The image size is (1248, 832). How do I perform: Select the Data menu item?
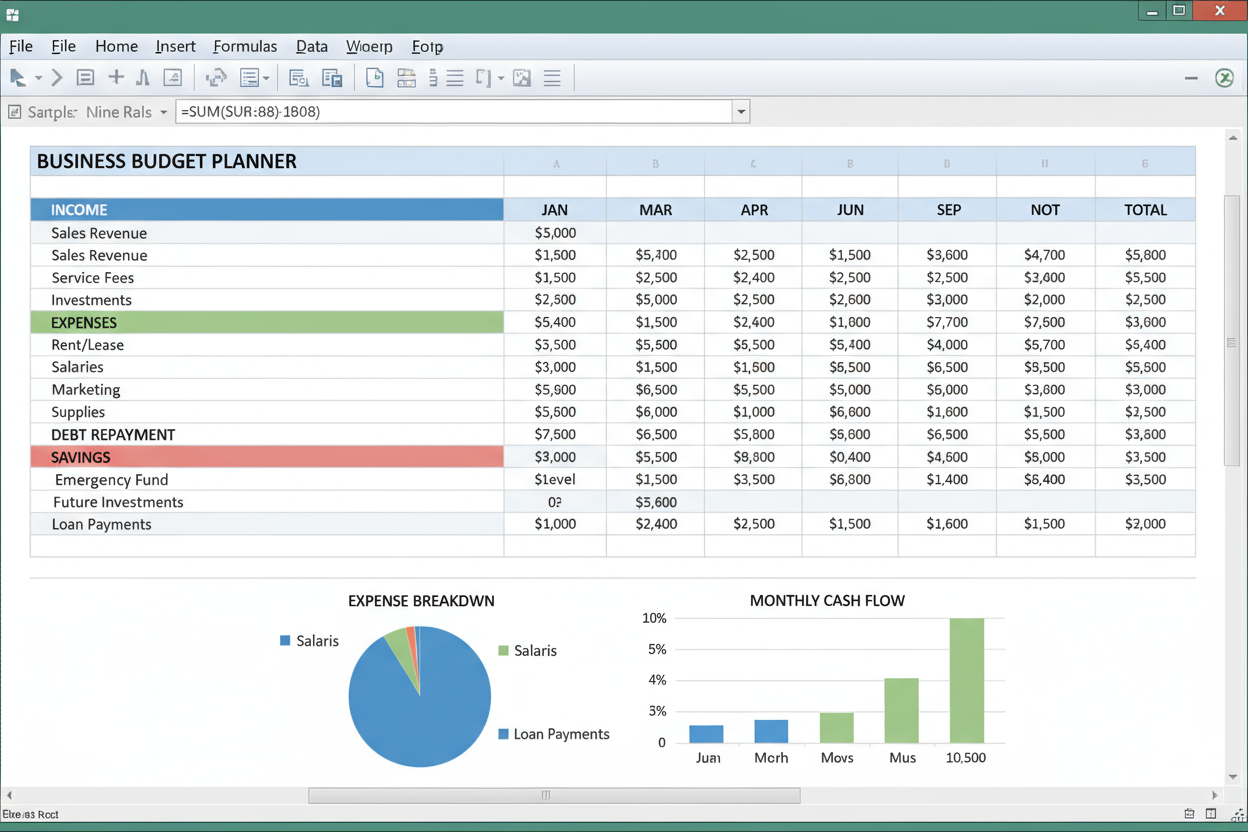(x=311, y=46)
